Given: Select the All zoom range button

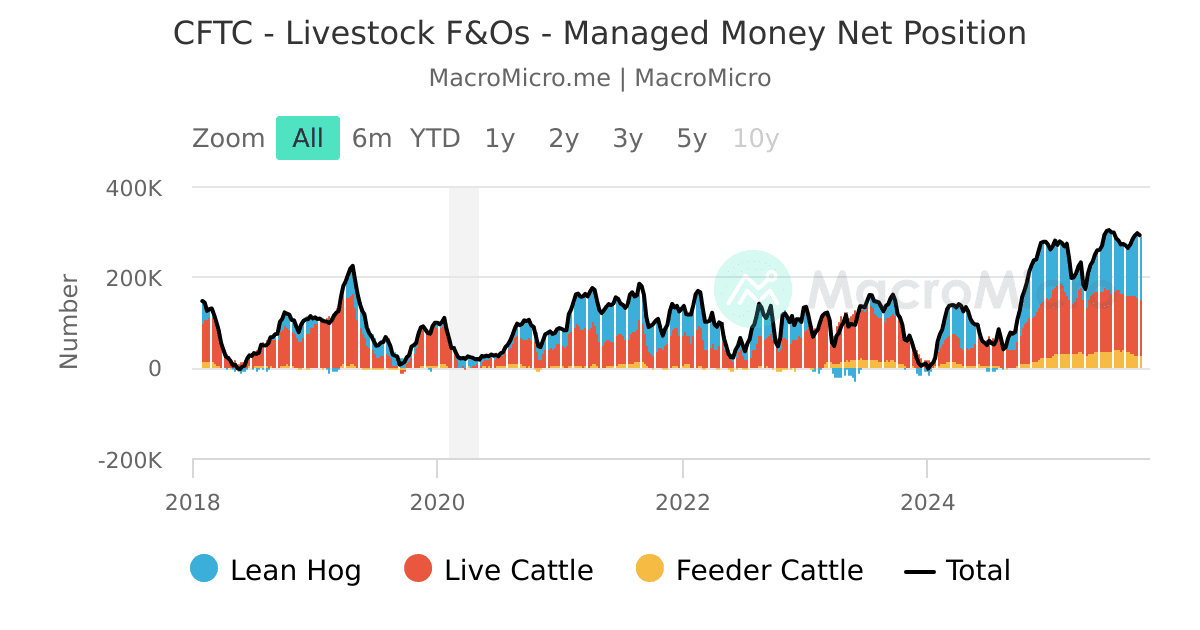Looking at the screenshot, I should point(308,138).
